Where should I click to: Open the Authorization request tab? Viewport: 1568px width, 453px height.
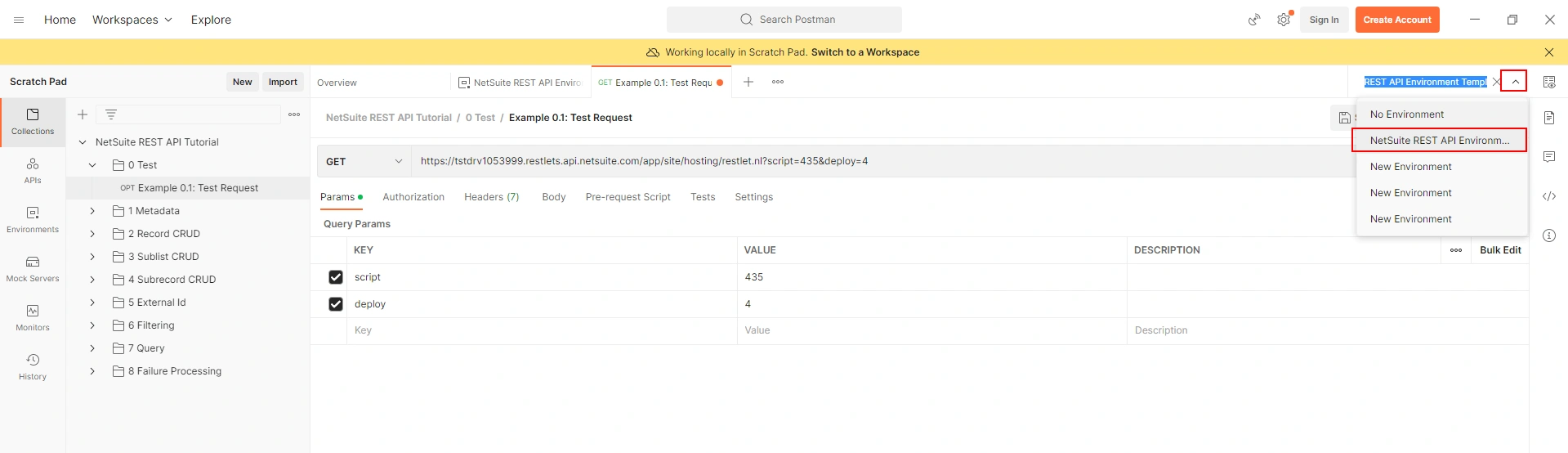coord(413,197)
